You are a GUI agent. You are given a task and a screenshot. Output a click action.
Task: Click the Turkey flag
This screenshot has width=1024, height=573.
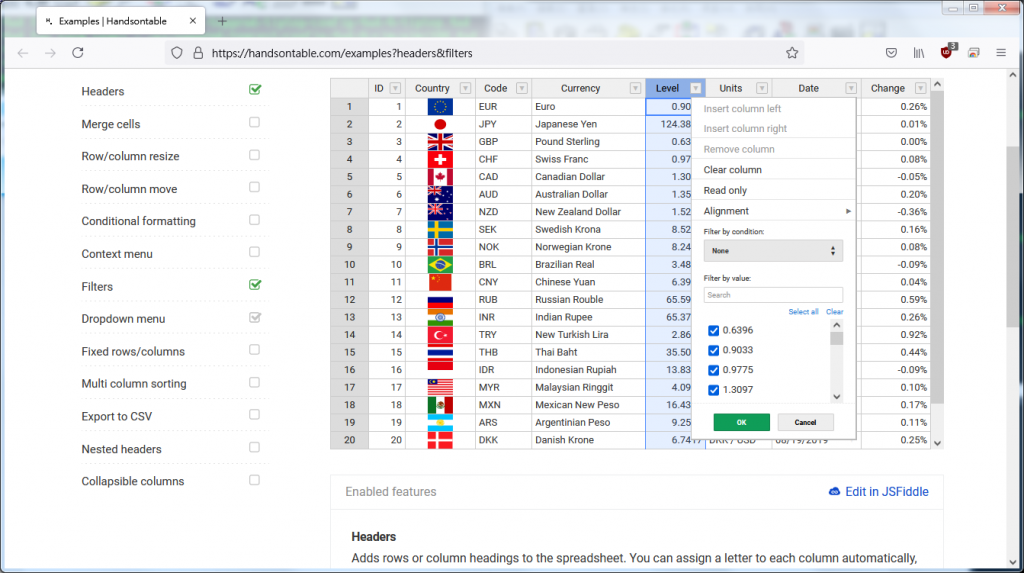pos(440,335)
